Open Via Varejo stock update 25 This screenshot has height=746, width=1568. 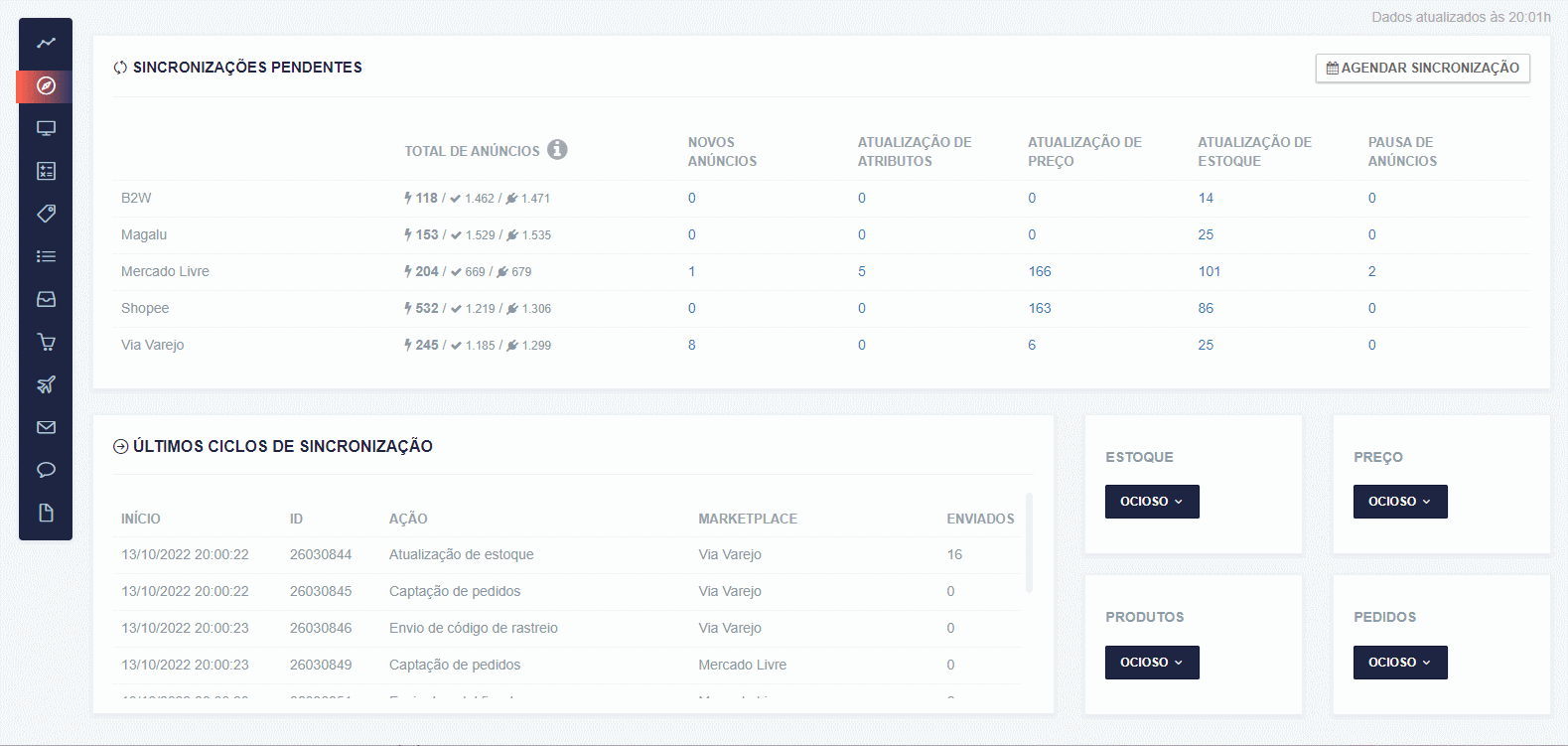pos(1206,345)
